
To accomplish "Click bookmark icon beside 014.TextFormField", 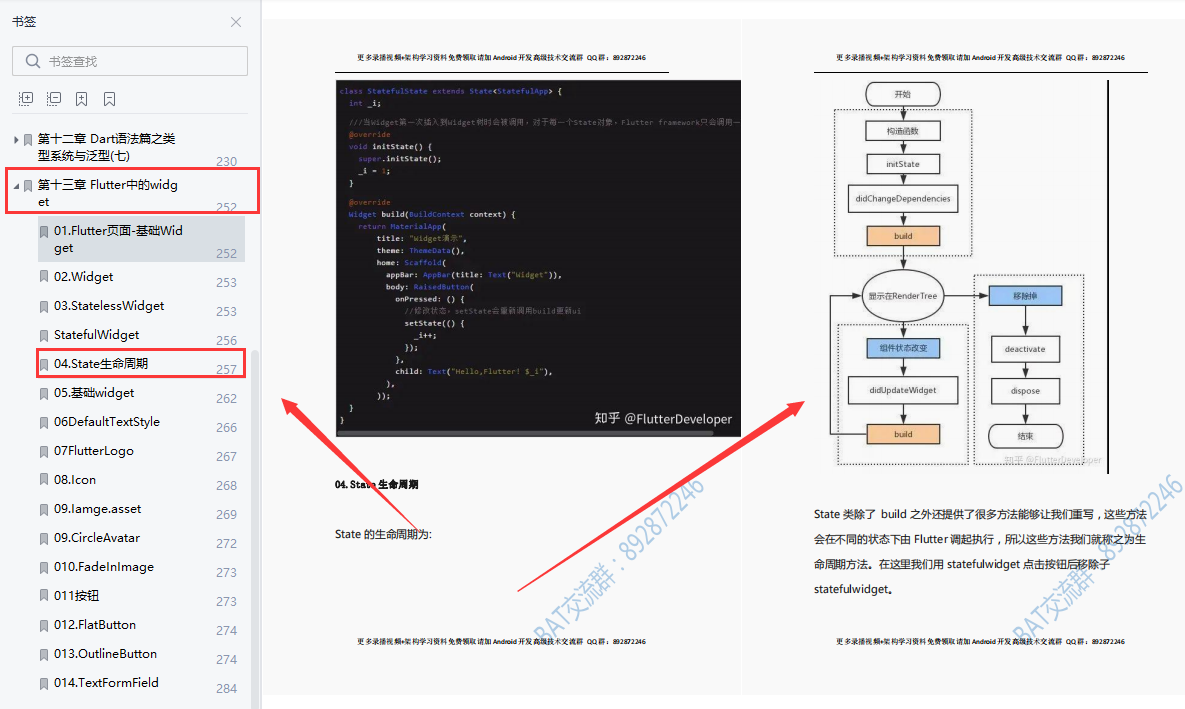I will coord(44,683).
